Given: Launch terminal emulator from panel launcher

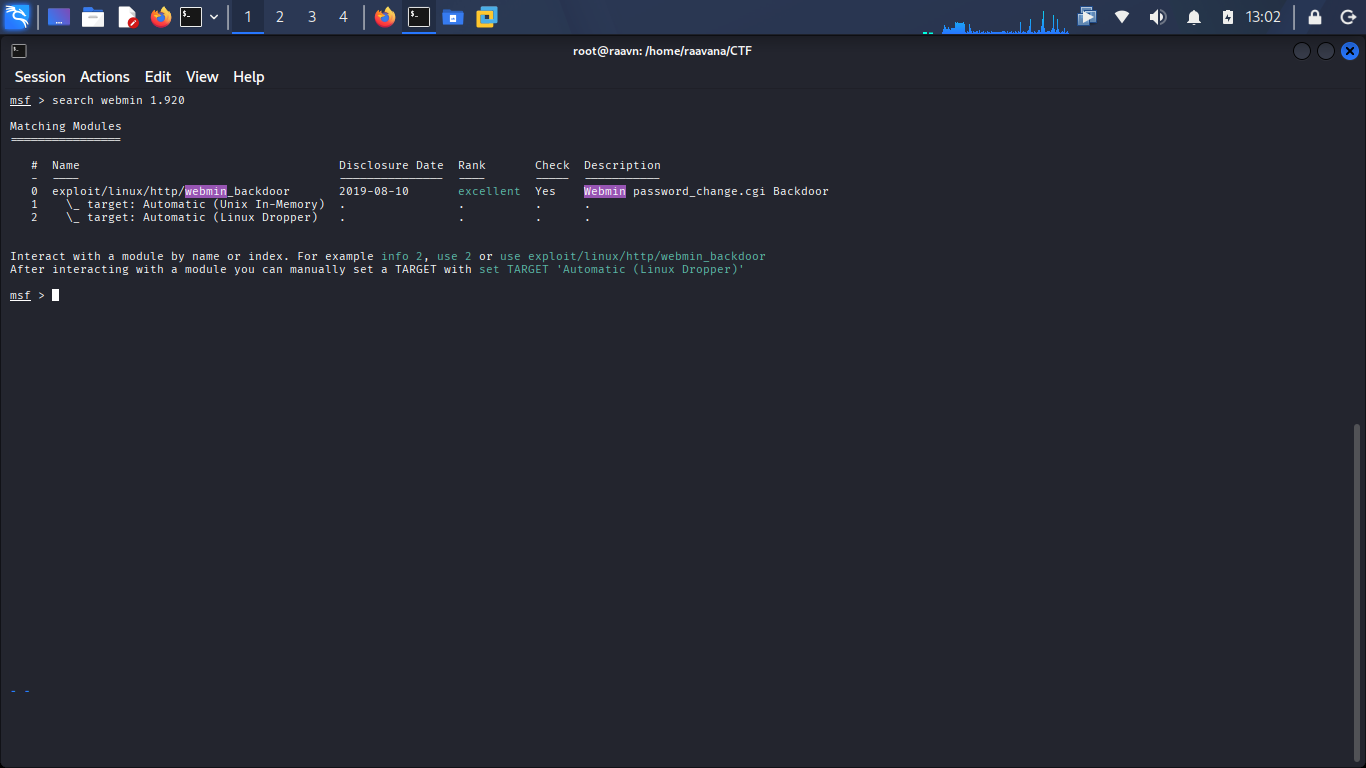Looking at the screenshot, I should [x=191, y=17].
